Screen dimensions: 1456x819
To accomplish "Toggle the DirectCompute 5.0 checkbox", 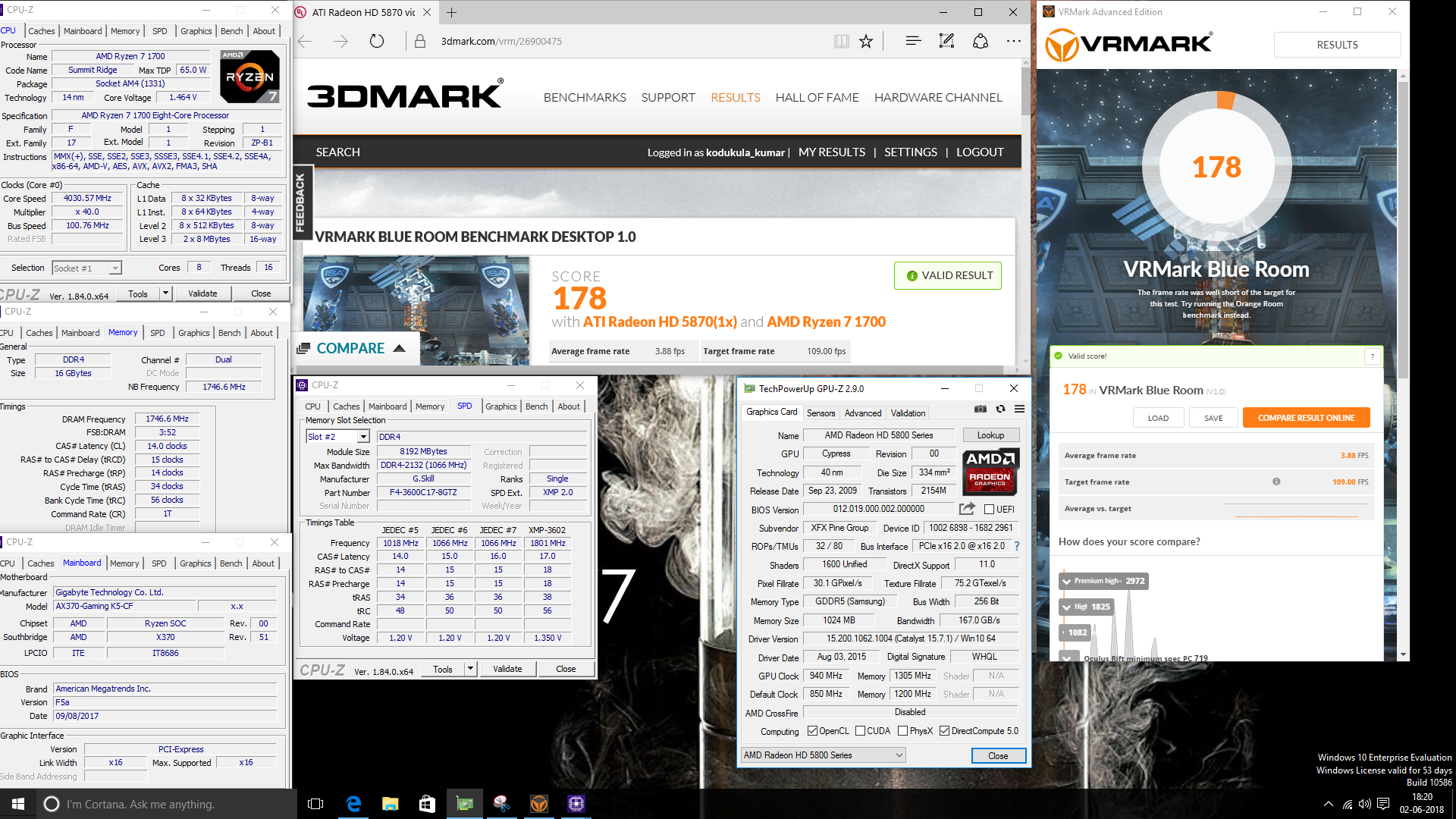I will point(944,731).
